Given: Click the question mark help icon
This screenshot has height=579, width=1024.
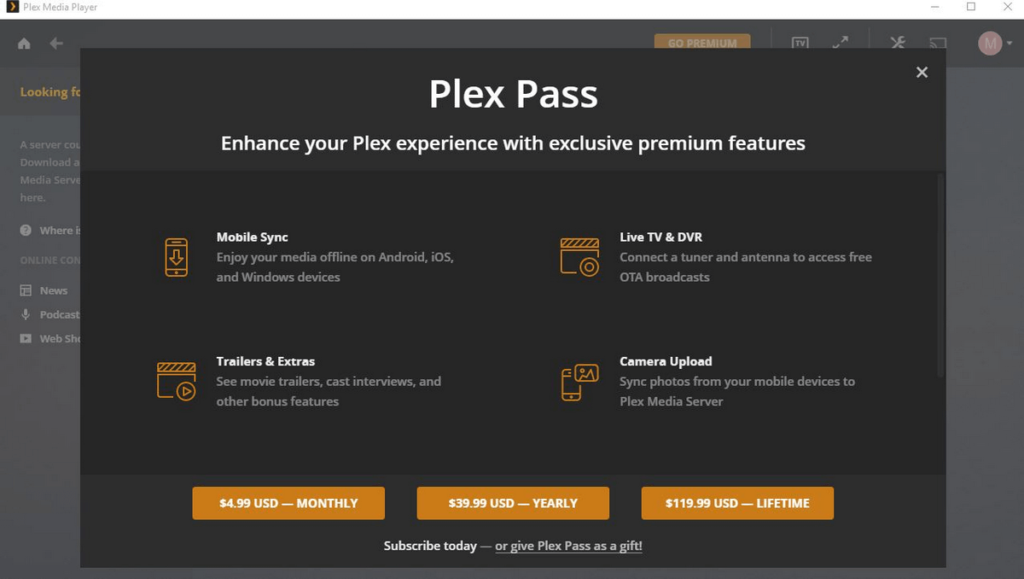Looking at the screenshot, I should tap(26, 231).
